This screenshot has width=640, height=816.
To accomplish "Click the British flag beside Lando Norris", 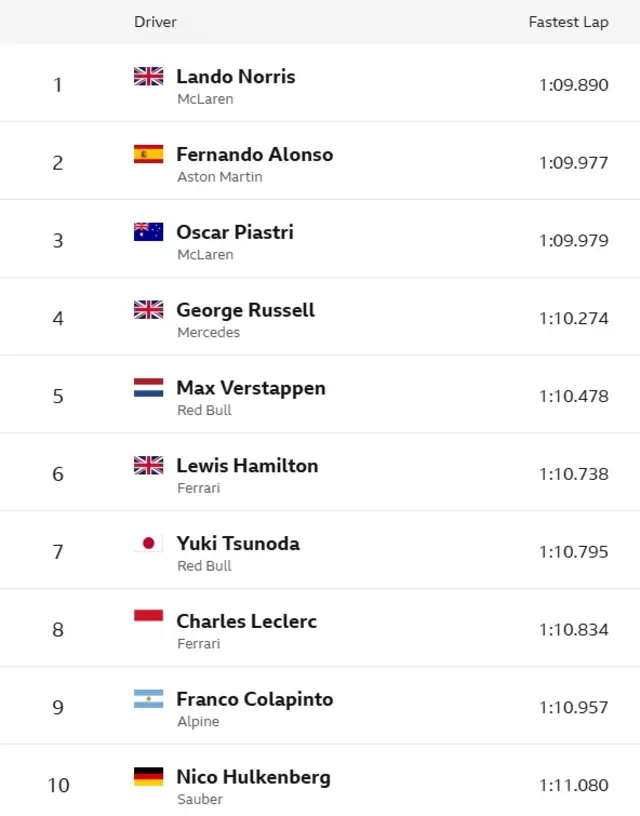I will (x=148, y=76).
